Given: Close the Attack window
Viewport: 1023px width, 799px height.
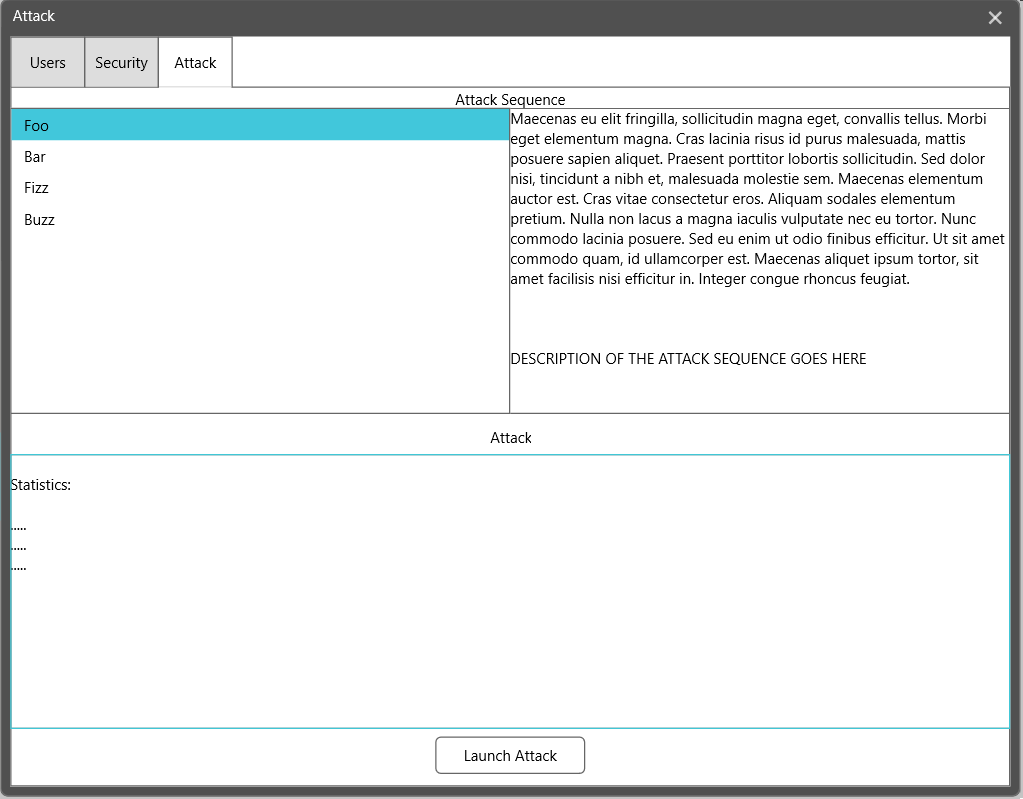Looking at the screenshot, I should pyautogui.click(x=995, y=18).
